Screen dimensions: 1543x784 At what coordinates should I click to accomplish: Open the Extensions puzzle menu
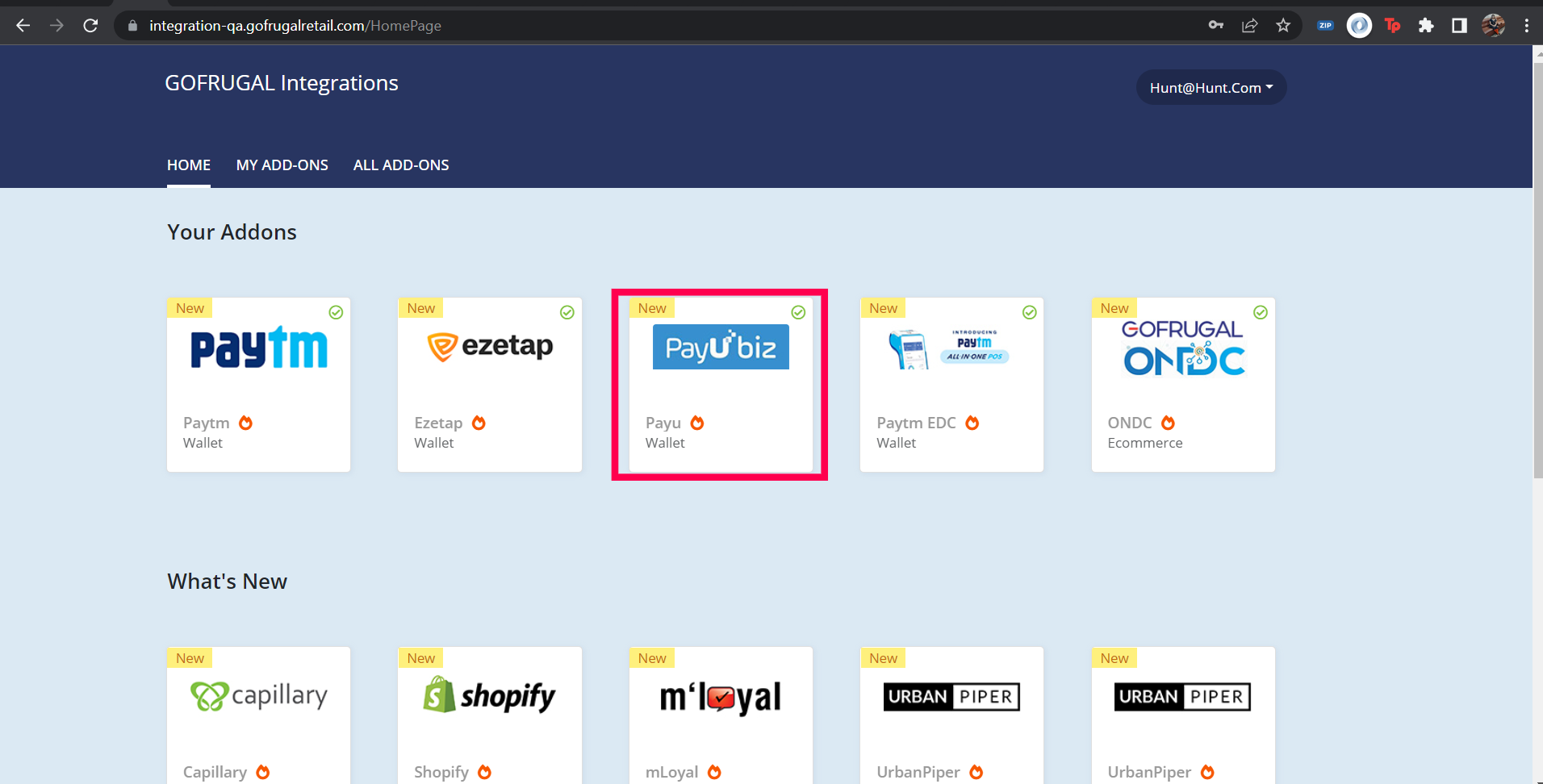(x=1426, y=26)
